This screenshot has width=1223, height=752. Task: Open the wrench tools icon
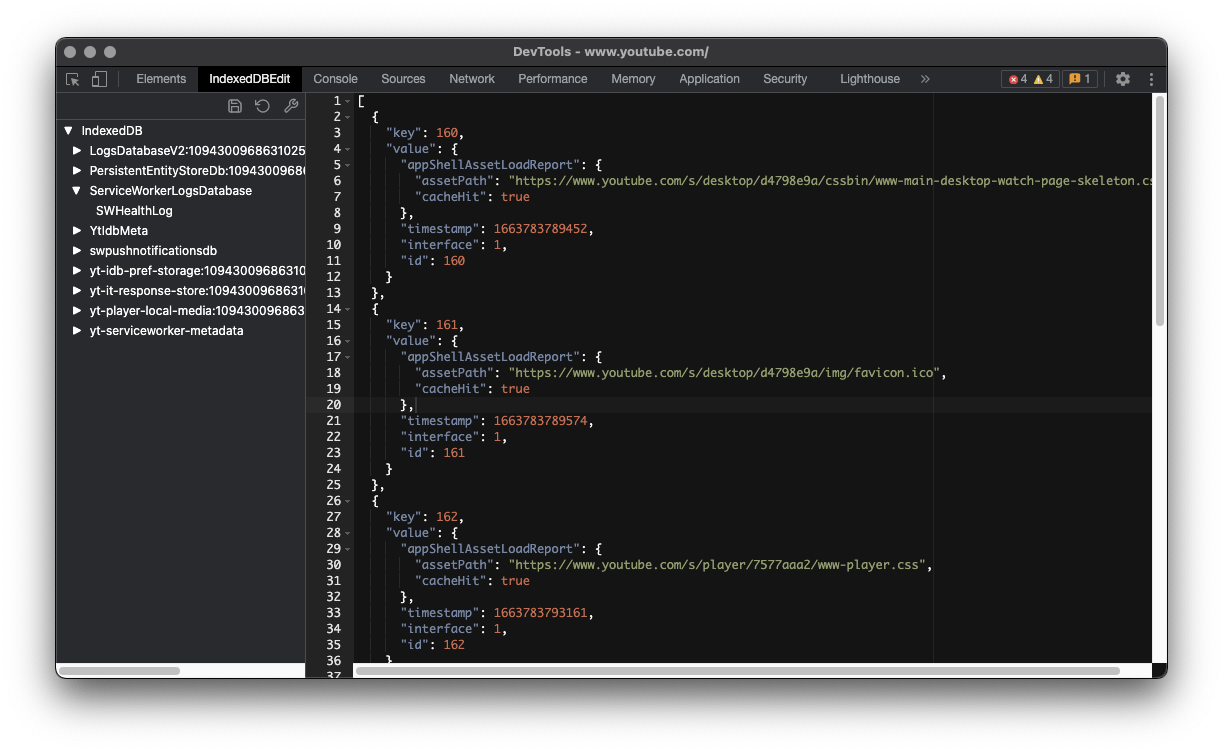(x=291, y=106)
